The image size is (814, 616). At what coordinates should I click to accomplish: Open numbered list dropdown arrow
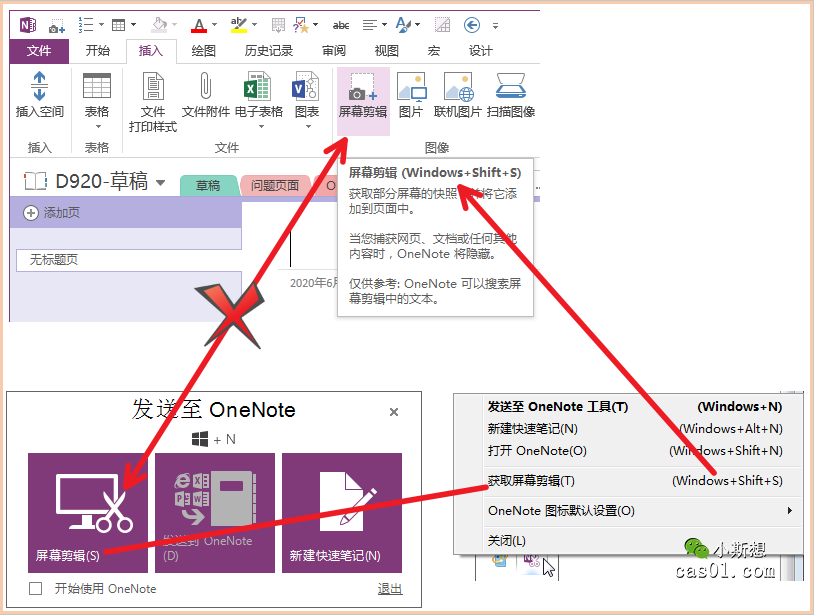101,24
